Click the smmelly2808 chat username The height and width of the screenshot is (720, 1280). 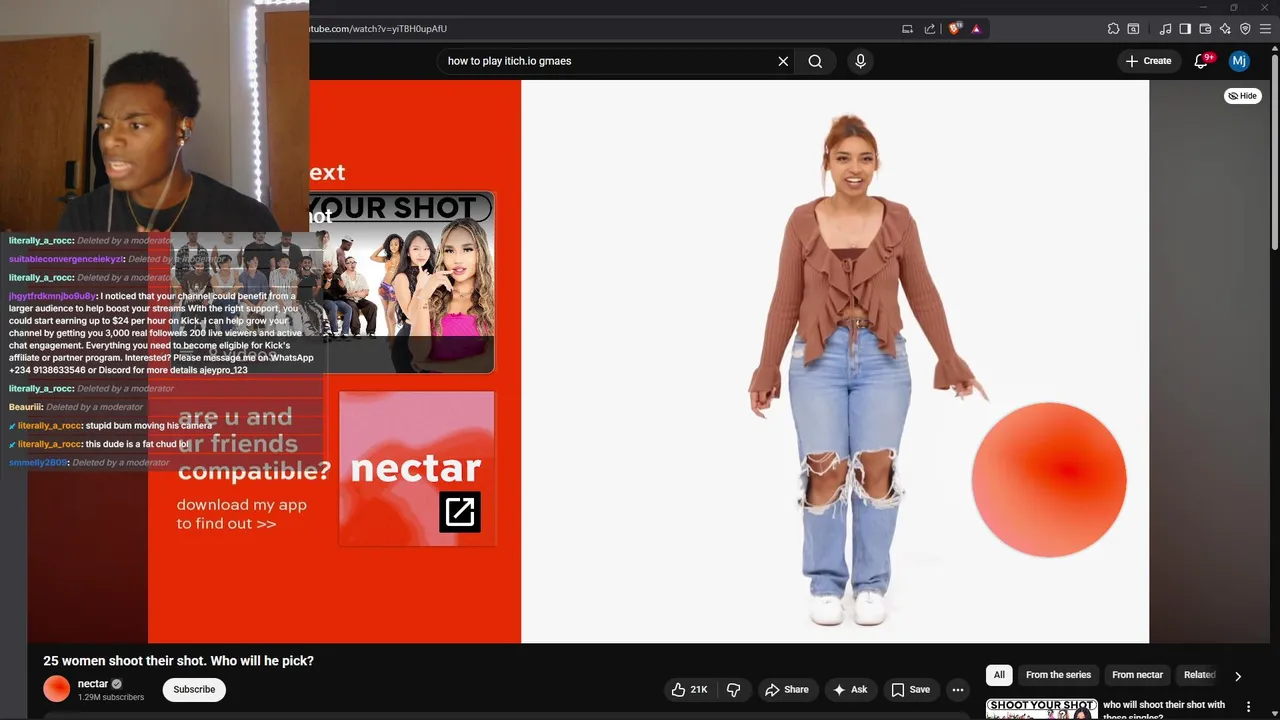click(x=38, y=463)
